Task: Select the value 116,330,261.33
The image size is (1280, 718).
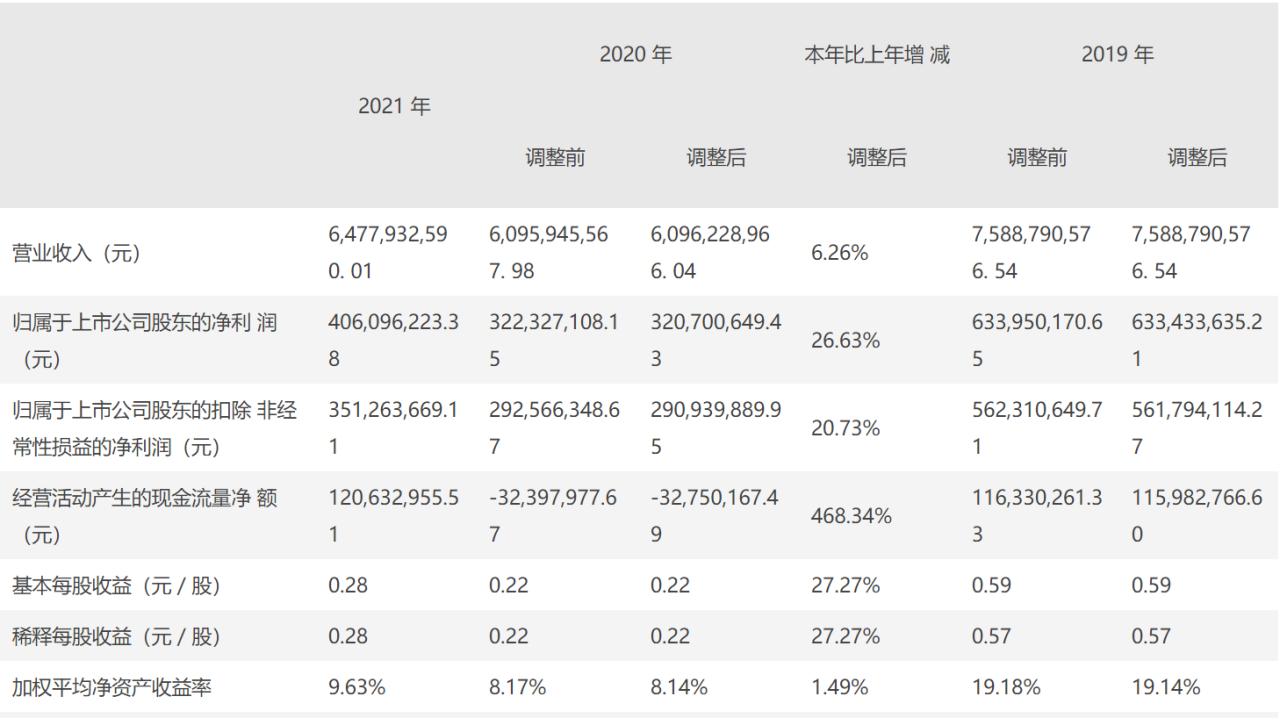Action: [1037, 516]
